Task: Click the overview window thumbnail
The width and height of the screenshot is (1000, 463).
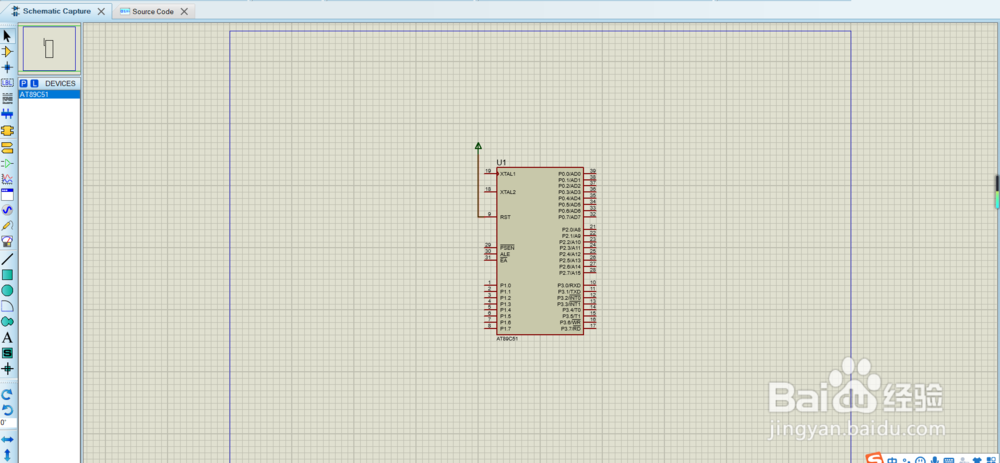Action: [49, 48]
